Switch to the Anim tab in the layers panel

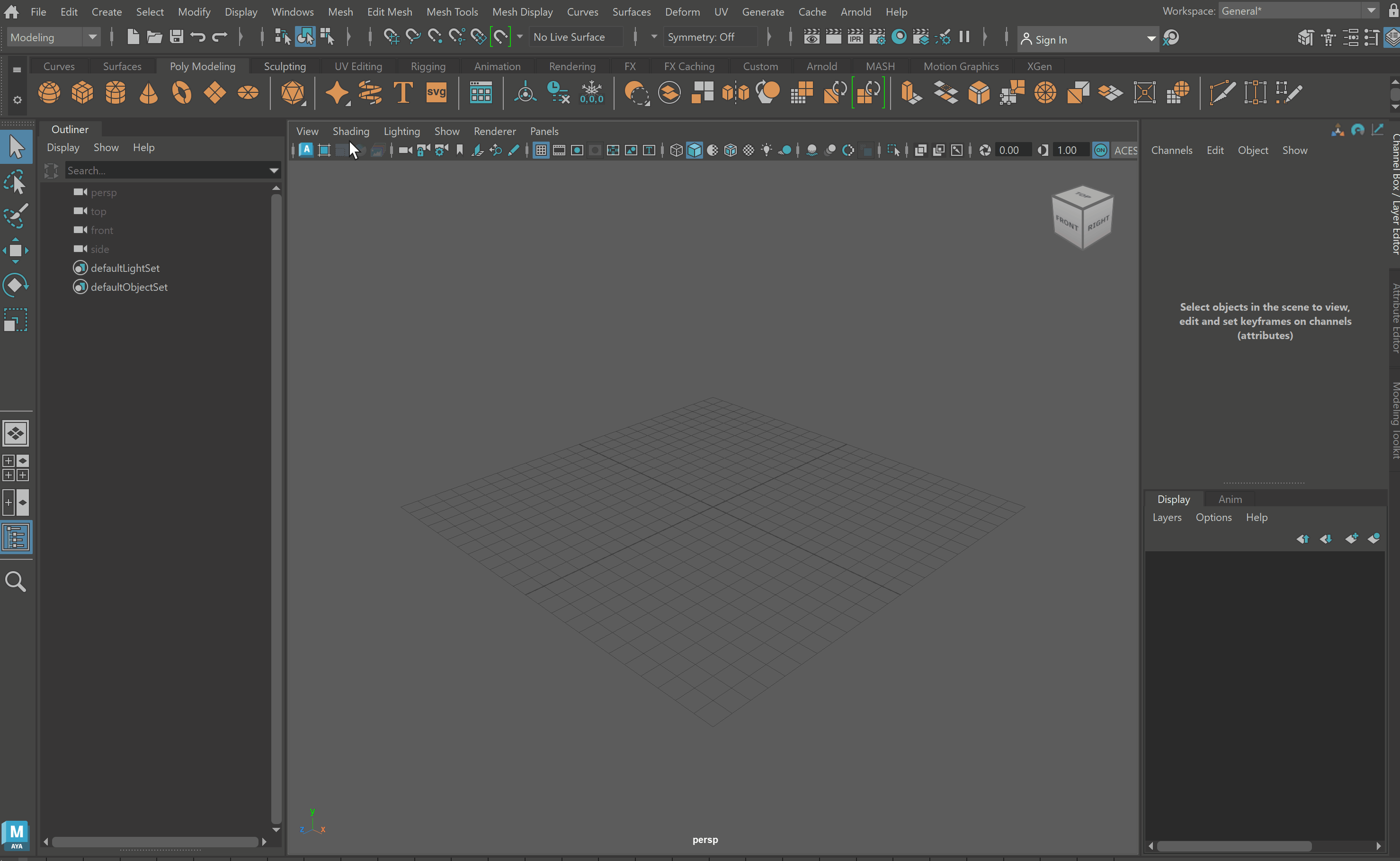coord(1230,499)
